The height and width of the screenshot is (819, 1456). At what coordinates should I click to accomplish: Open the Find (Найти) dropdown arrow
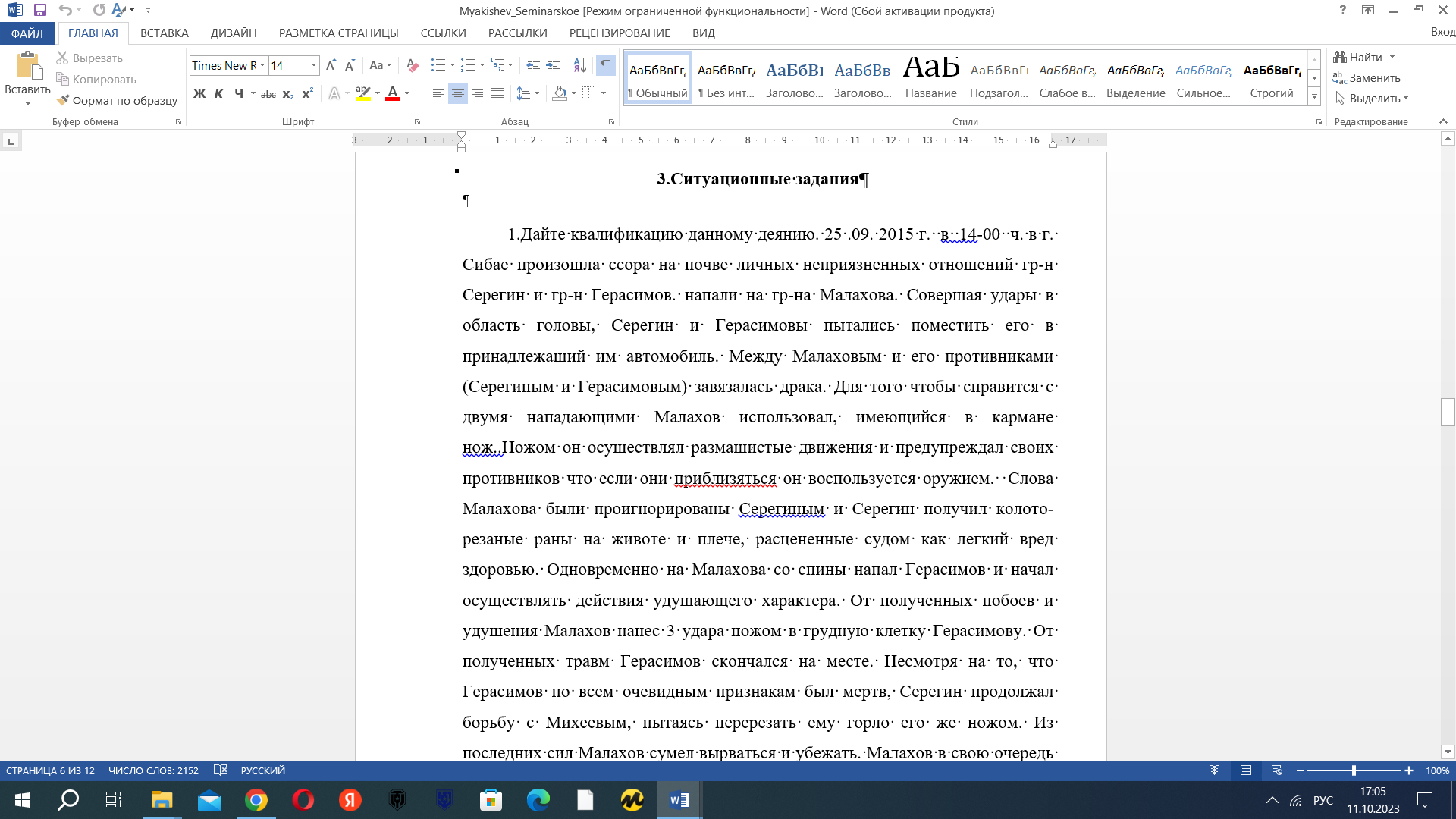pyautogui.click(x=1392, y=58)
